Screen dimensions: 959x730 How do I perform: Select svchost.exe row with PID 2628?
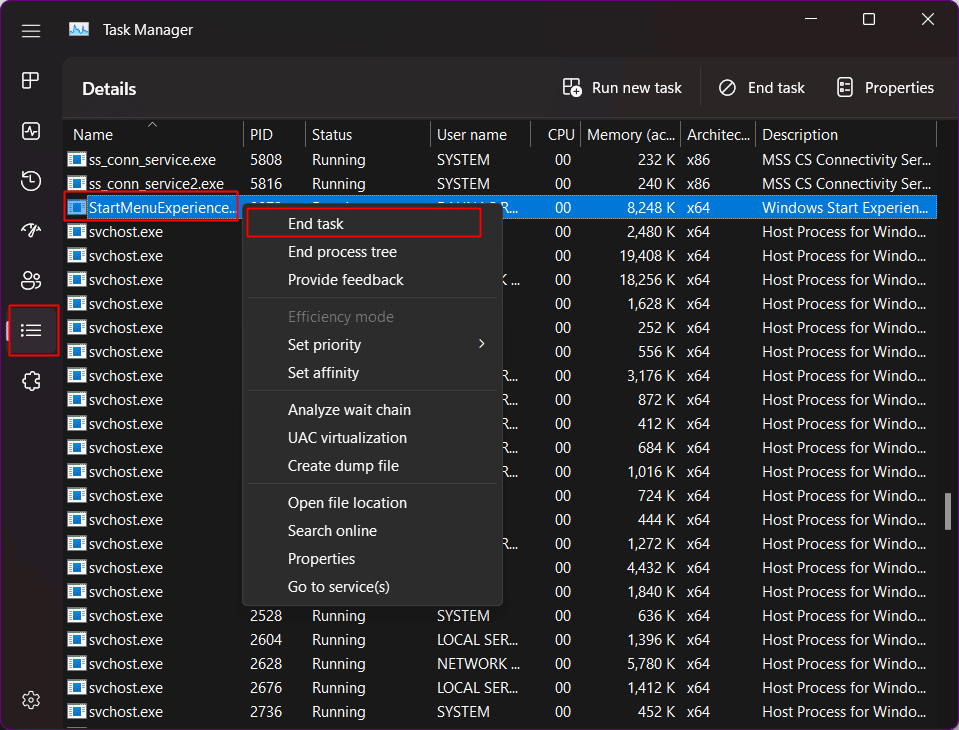point(500,664)
